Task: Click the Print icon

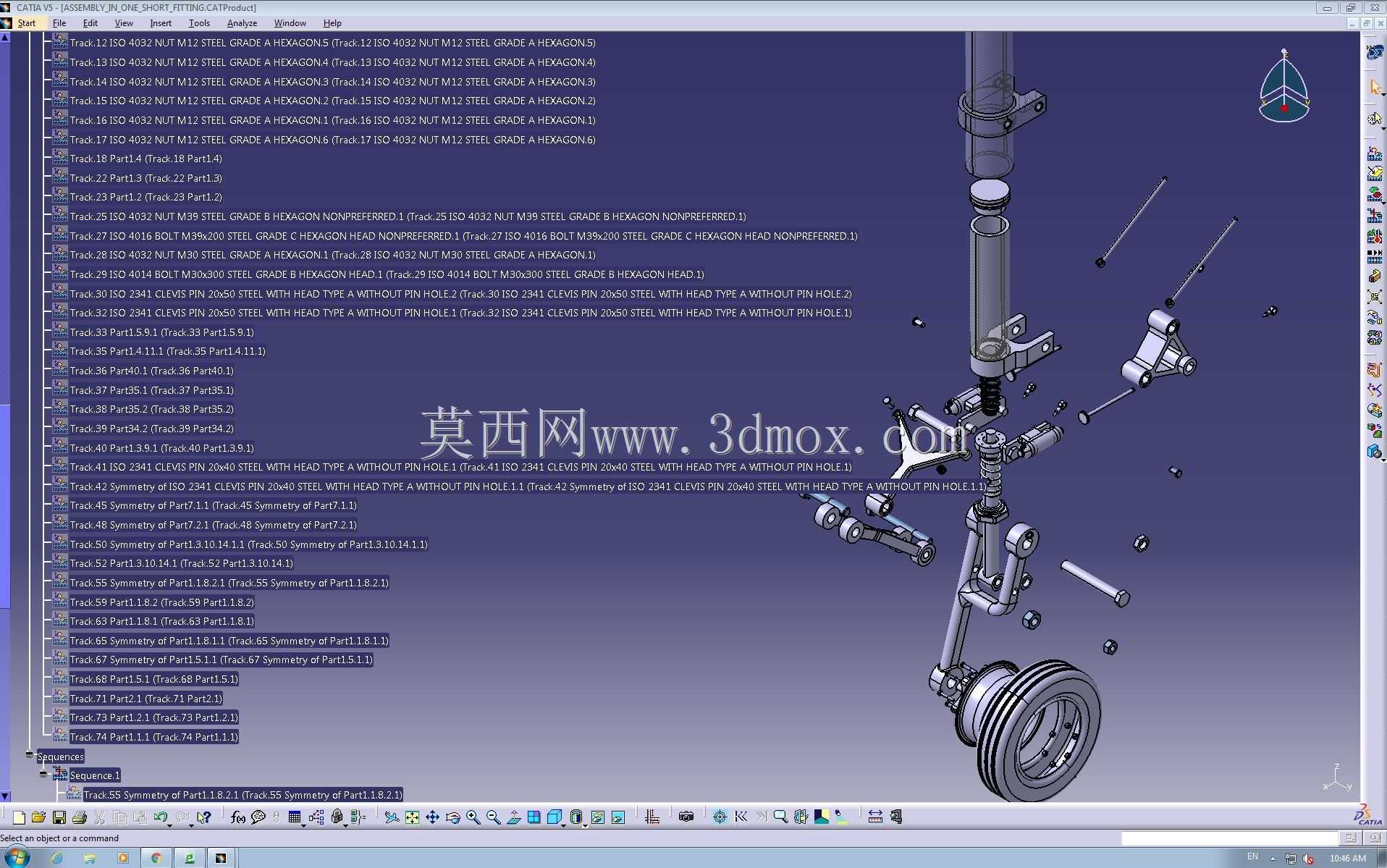Action: coord(80,817)
